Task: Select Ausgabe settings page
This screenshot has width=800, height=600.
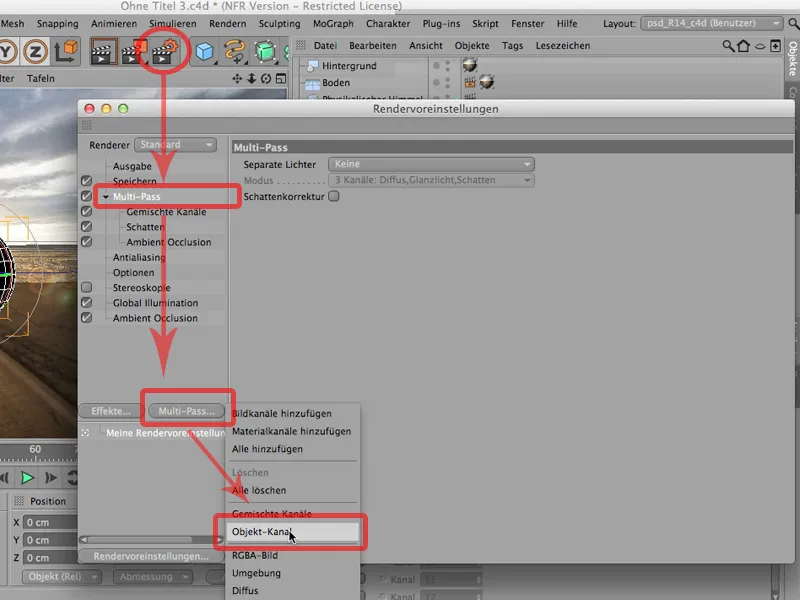Action: pyautogui.click(x=132, y=166)
